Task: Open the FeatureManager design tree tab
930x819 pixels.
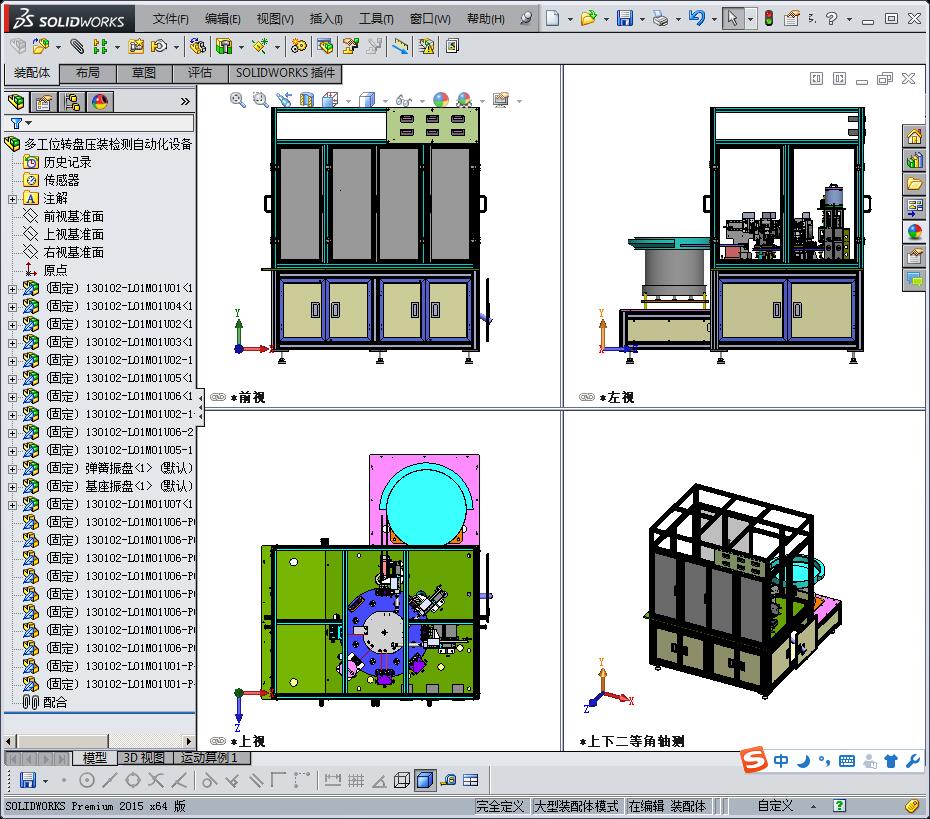Action: coord(17,102)
